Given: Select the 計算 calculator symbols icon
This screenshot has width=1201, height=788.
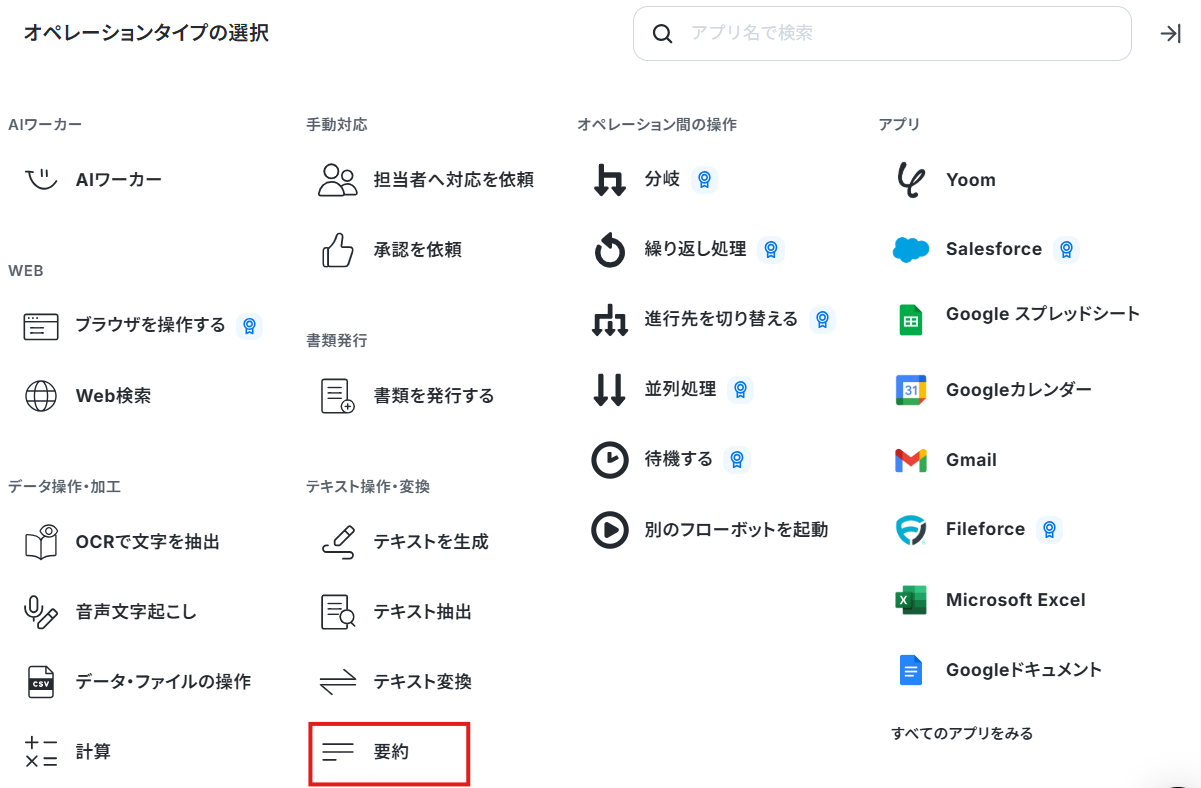Looking at the screenshot, I should pyautogui.click(x=41, y=752).
